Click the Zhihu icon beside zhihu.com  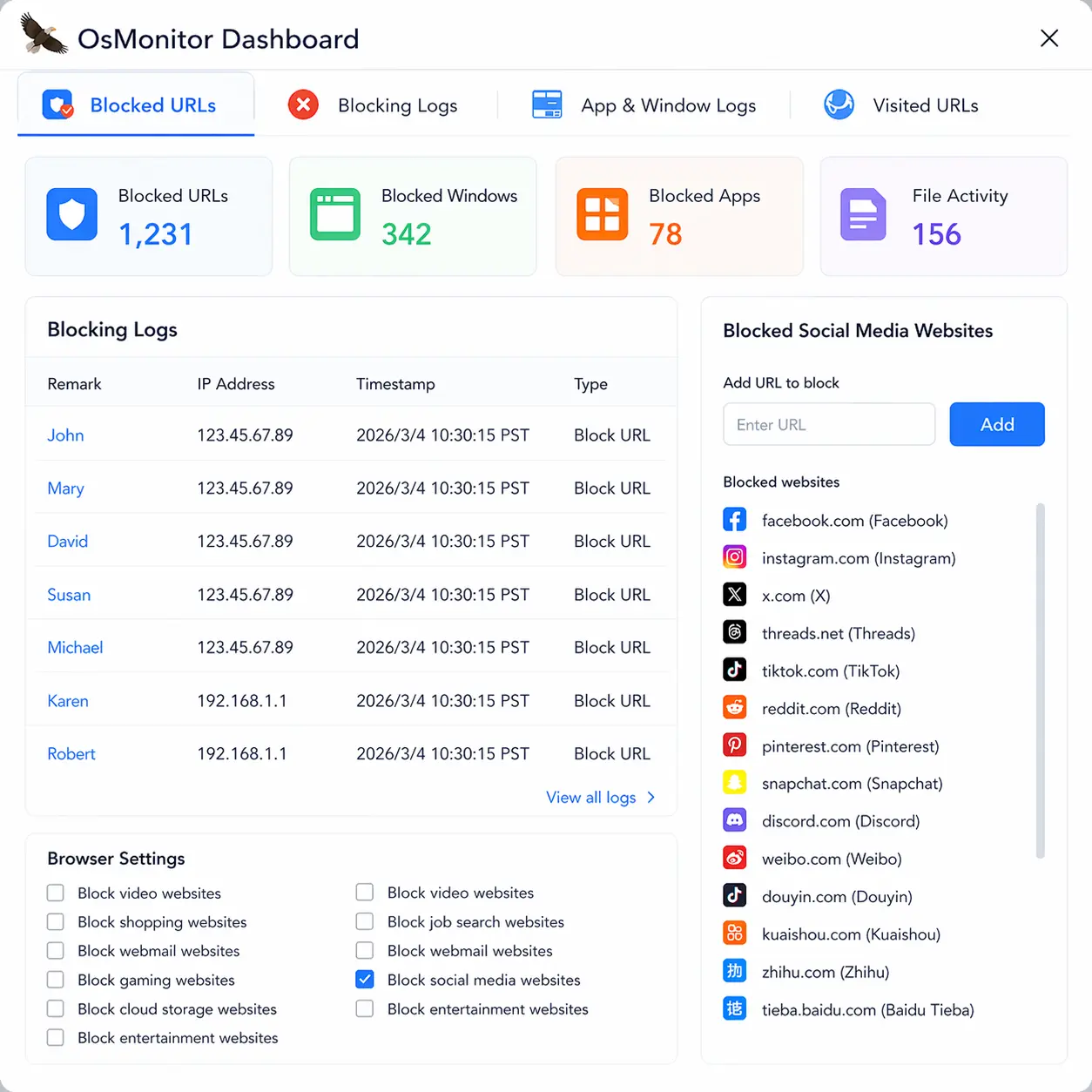(735, 971)
